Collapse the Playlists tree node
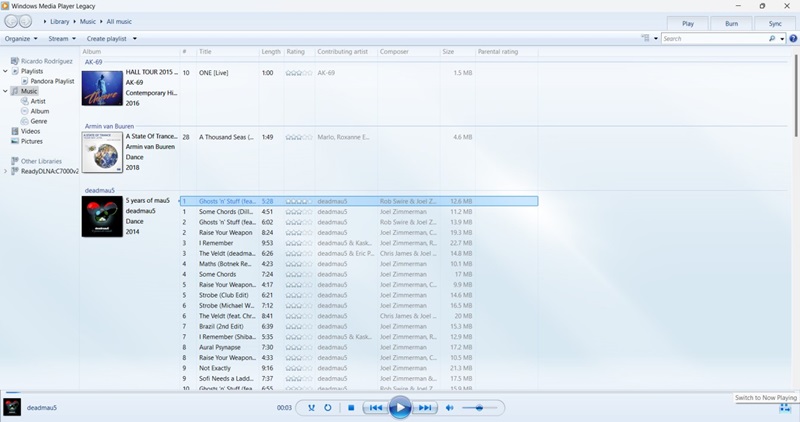The image size is (800, 422). (x=6, y=71)
